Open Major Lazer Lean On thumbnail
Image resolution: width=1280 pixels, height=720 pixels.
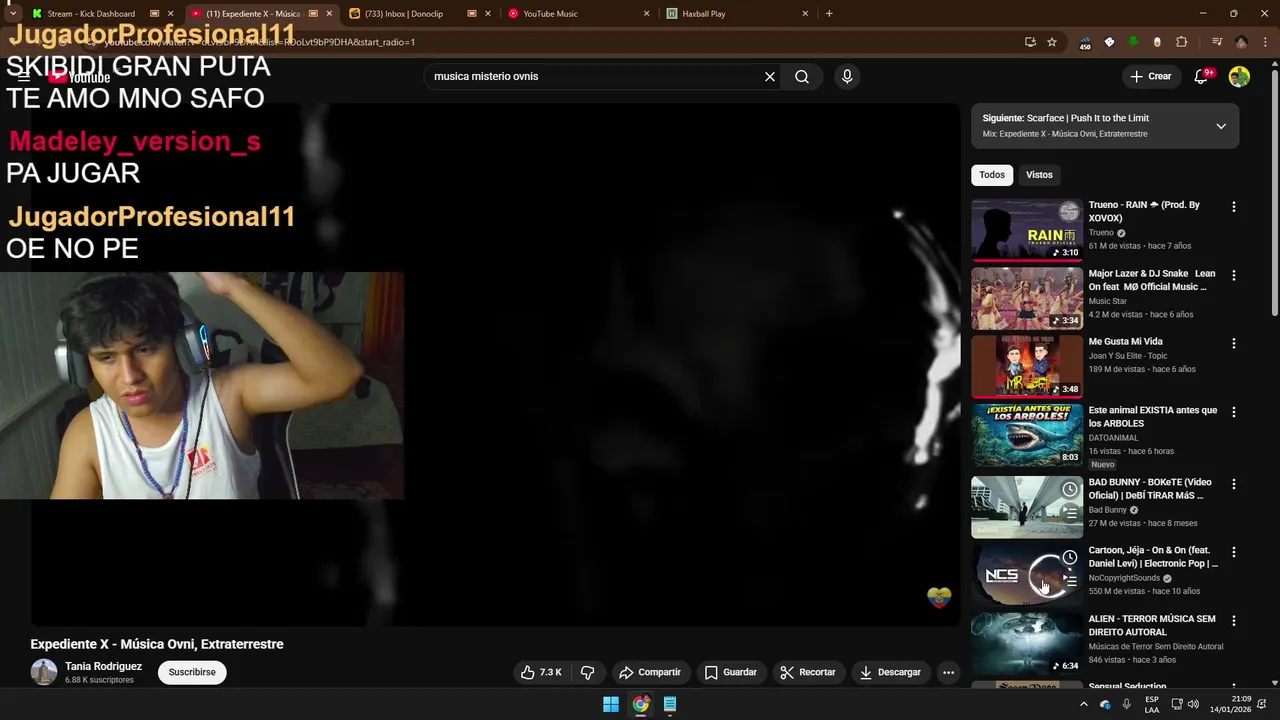(x=1027, y=298)
